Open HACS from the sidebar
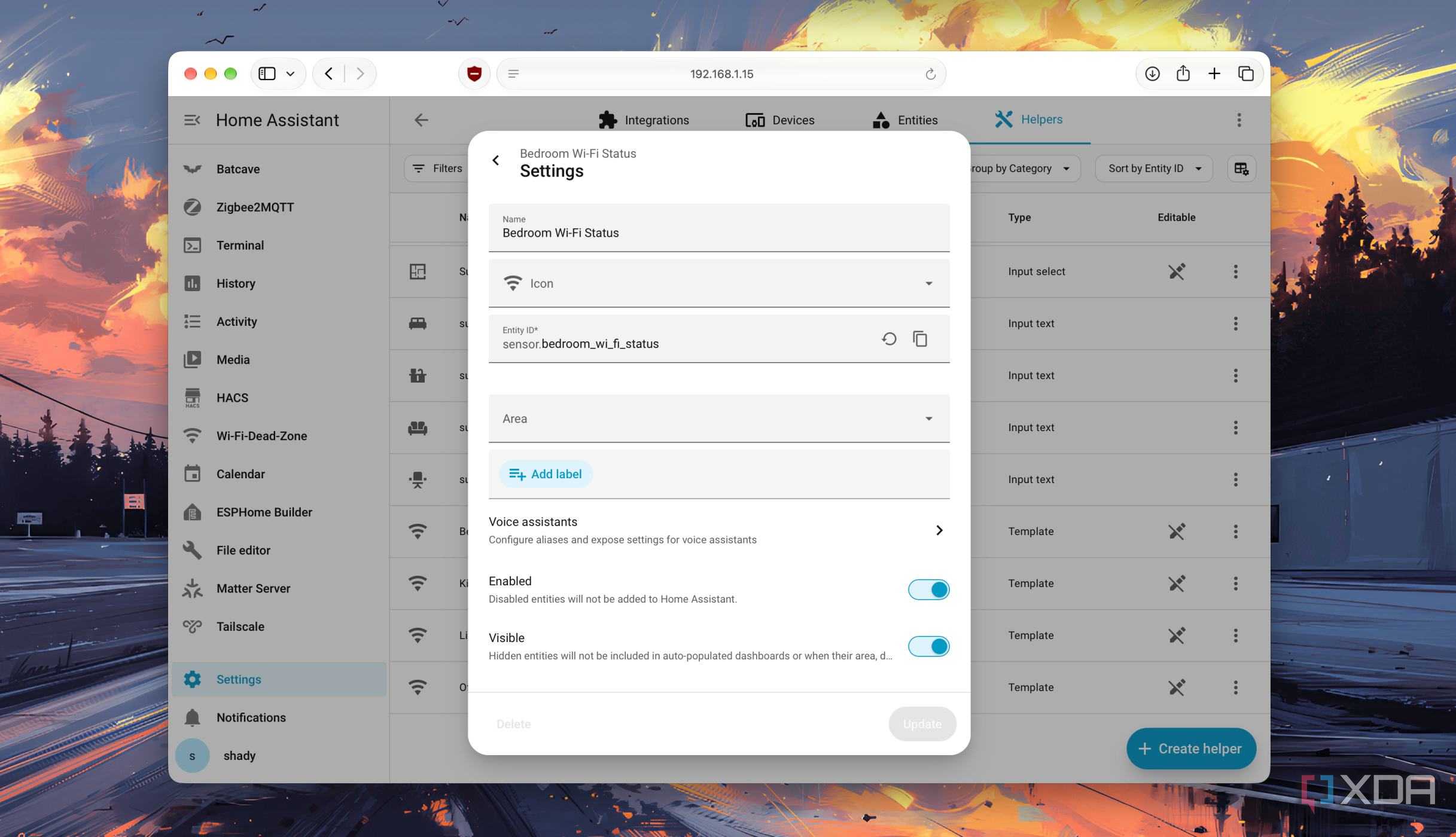 [279, 398]
